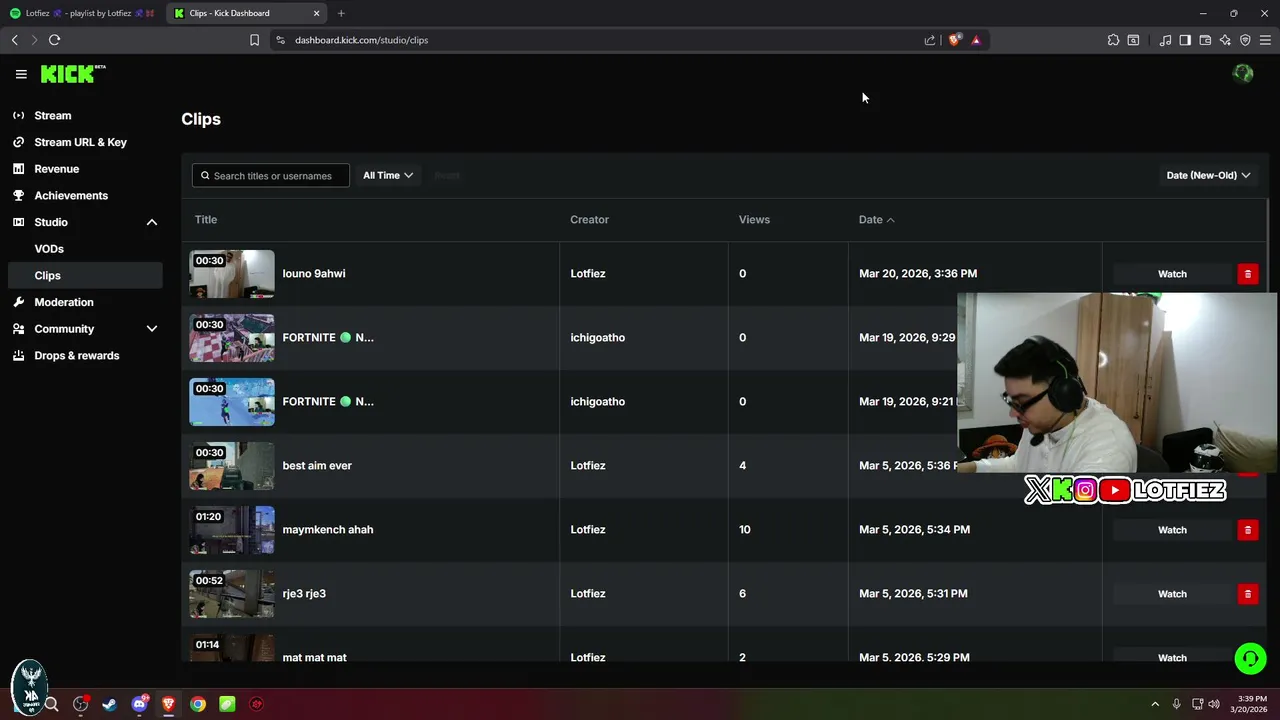The image size is (1280, 720).
Task: Click the Title column header
Action: click(206, 220)
